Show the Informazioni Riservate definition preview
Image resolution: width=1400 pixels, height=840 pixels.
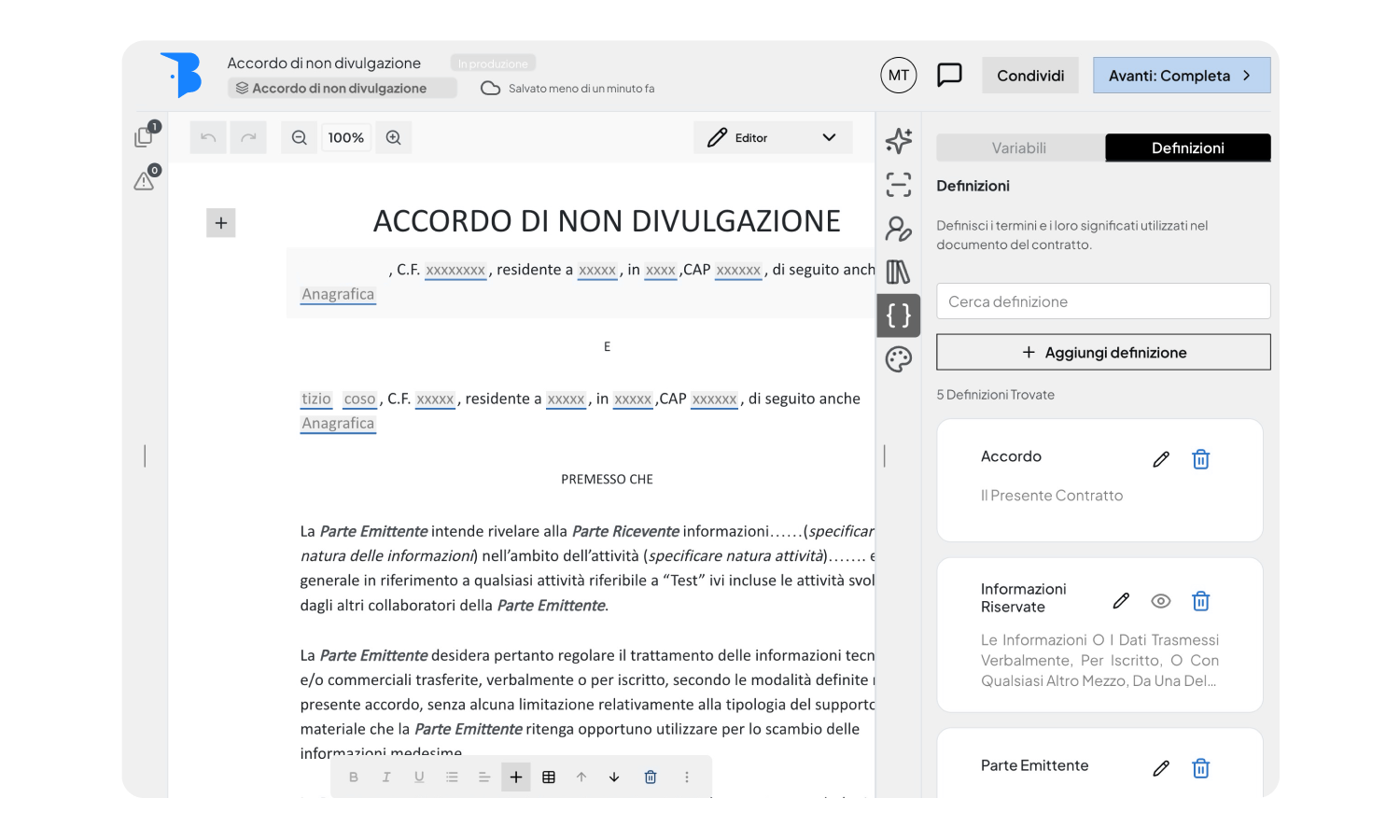1160,601
